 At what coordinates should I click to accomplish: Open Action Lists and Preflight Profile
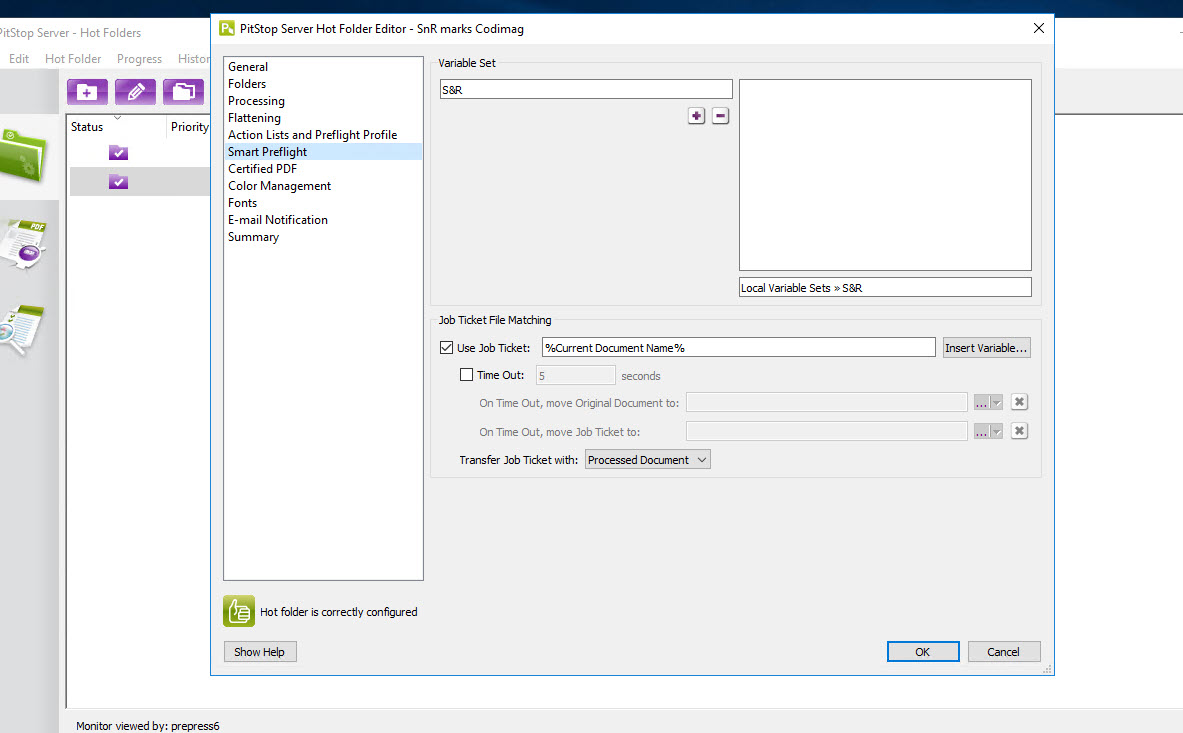312,135
